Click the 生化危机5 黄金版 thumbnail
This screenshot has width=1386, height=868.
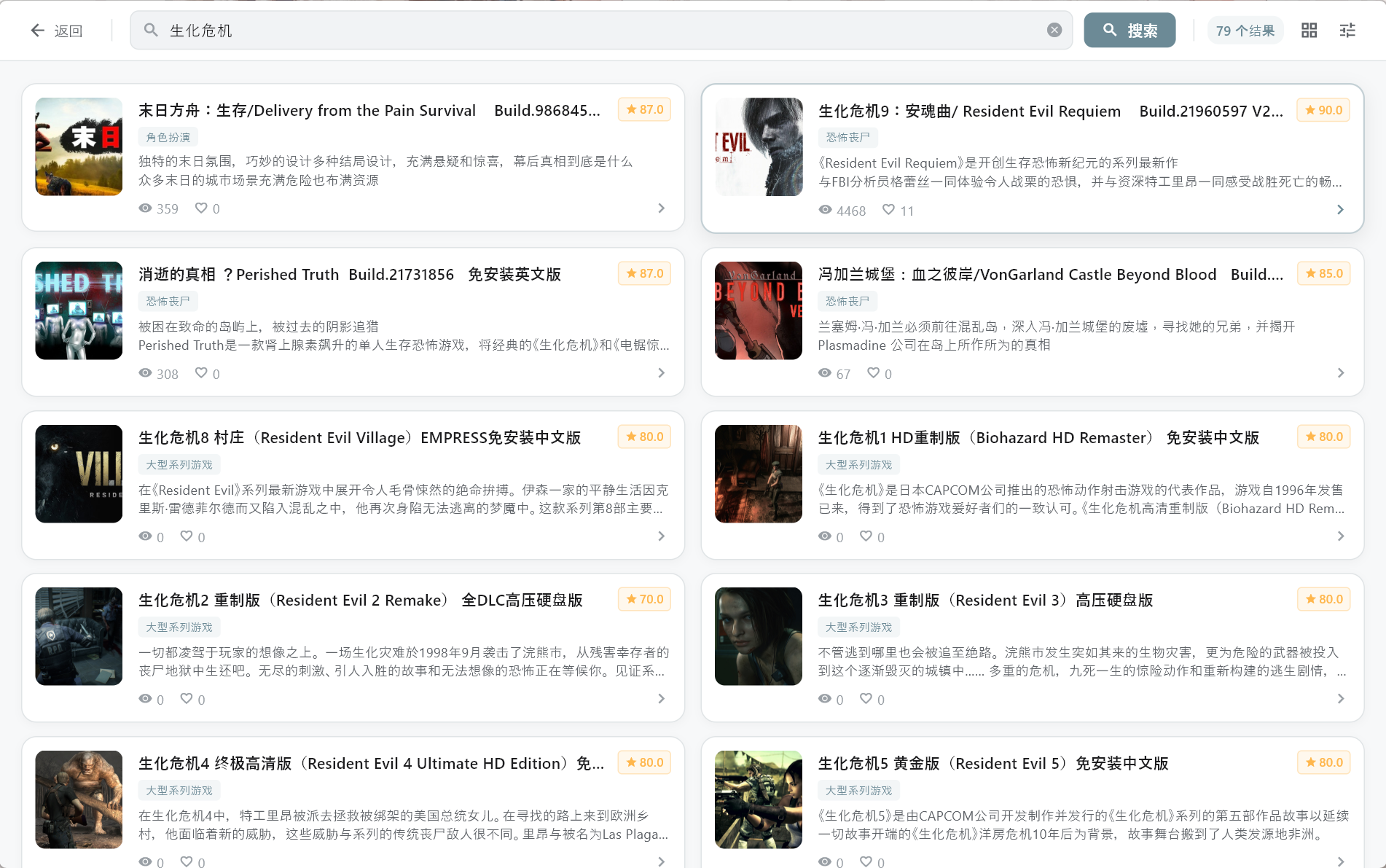coord(758,799)
